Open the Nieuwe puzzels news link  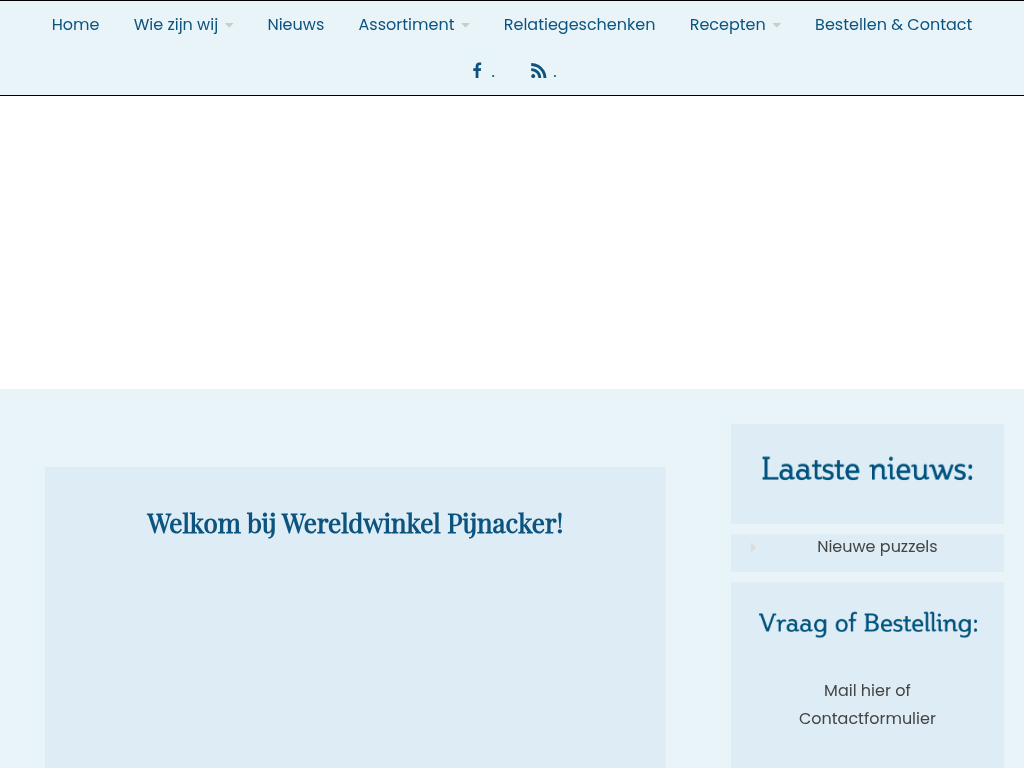[x=877, y=547]
